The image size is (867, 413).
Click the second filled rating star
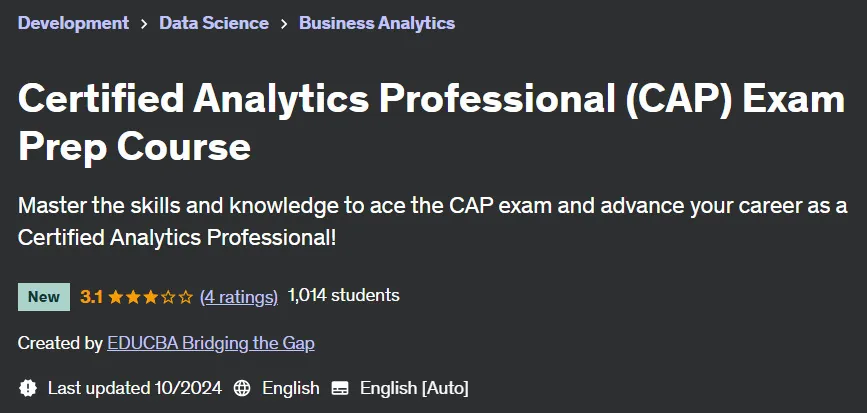pos(133,297)
